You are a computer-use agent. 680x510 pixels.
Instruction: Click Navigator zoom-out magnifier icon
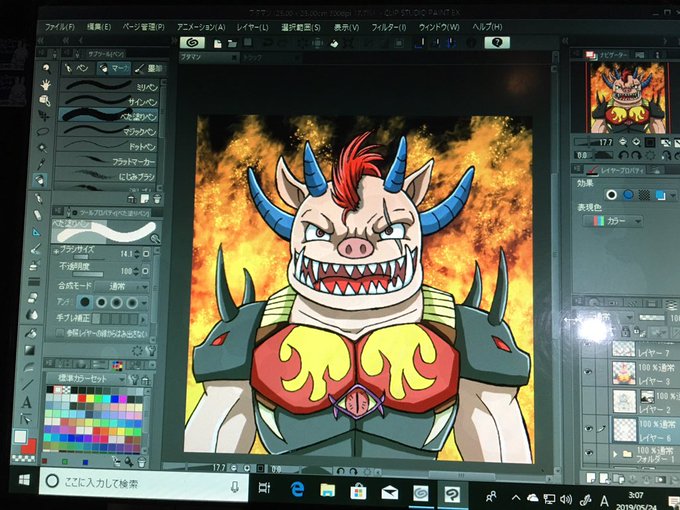(x=623, y=142)
